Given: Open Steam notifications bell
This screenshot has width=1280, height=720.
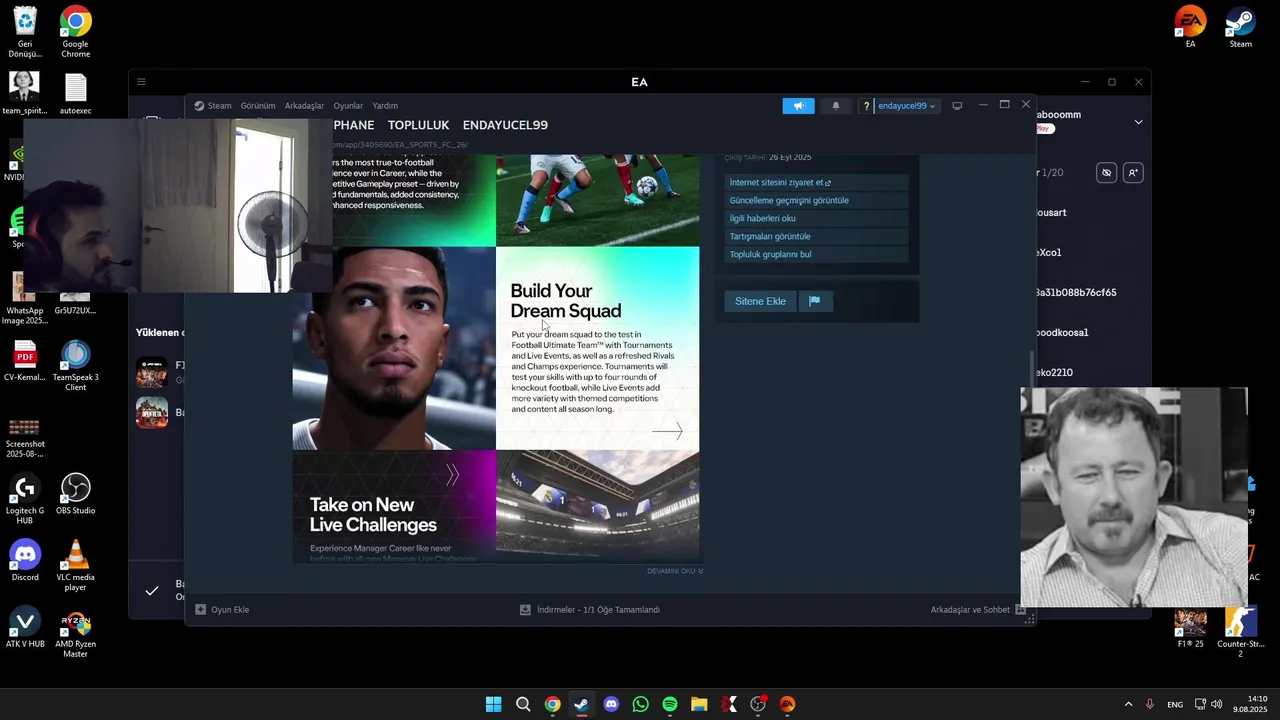Looking at the screenshot, I should [x=836, y=106].
